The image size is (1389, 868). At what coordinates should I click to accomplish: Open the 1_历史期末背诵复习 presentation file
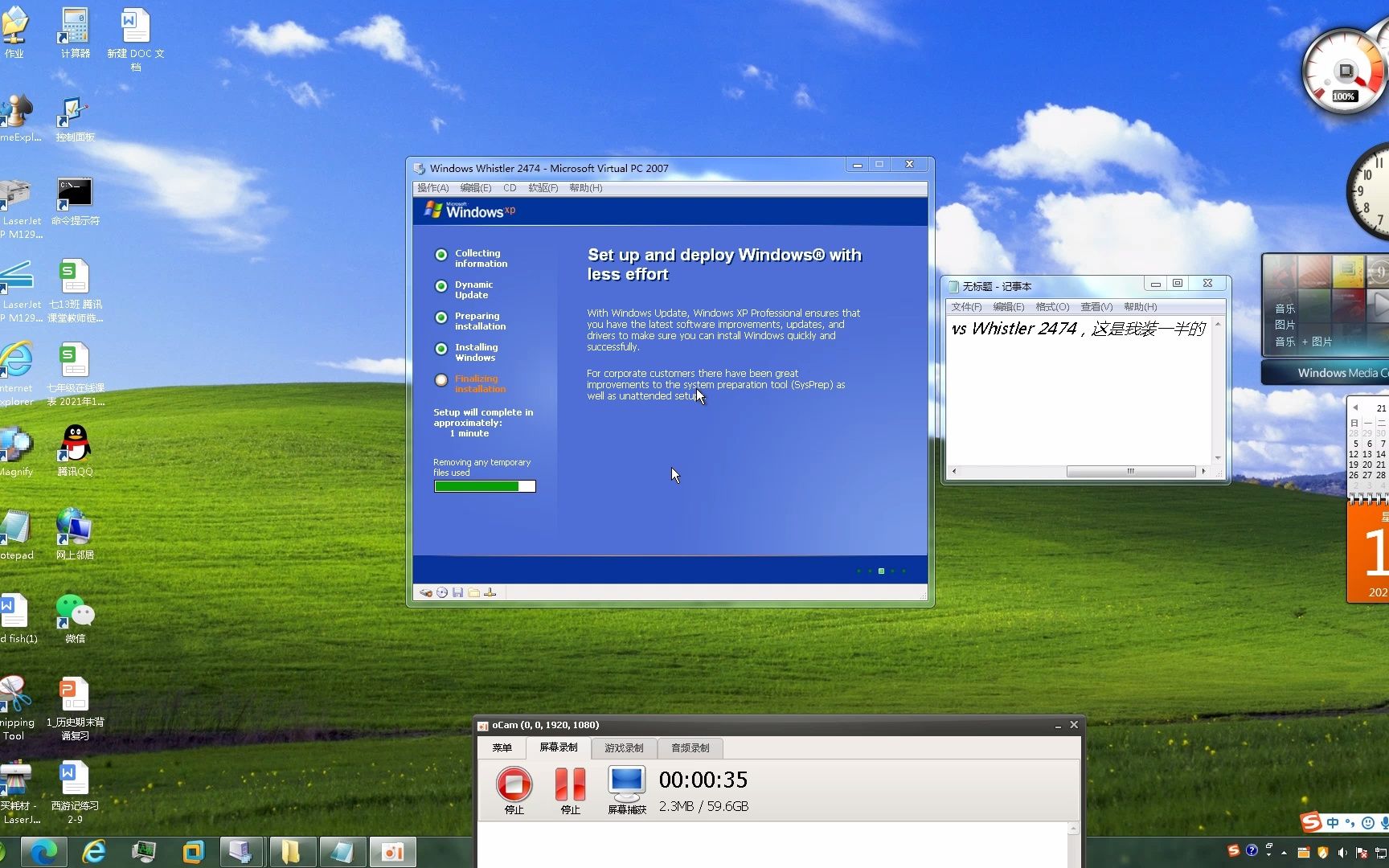pyautogui.click(x=75, y=709)
